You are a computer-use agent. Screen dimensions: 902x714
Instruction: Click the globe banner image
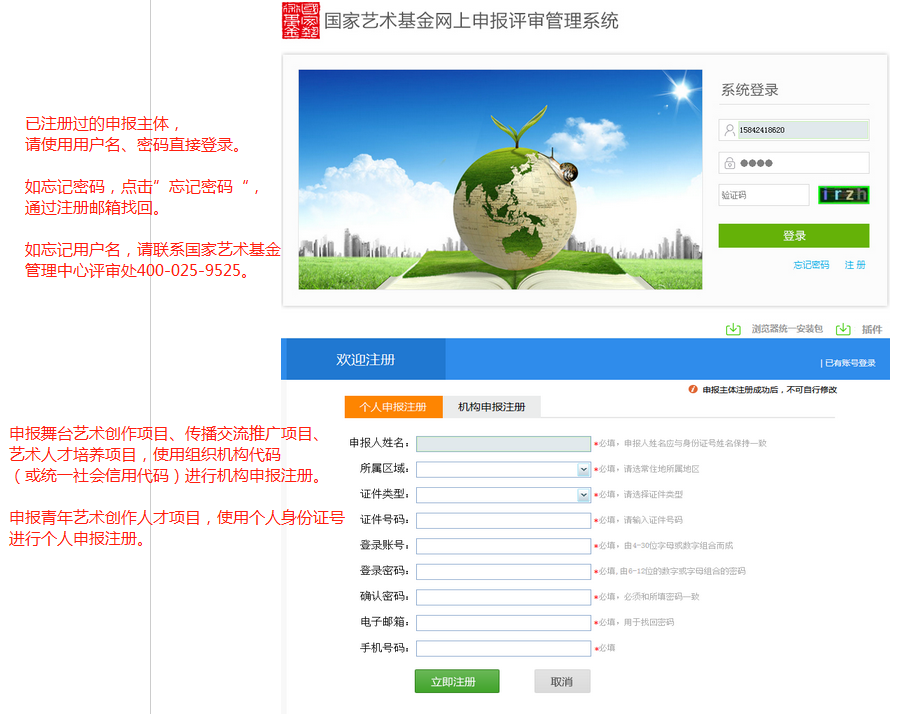[x=500, y=179]
